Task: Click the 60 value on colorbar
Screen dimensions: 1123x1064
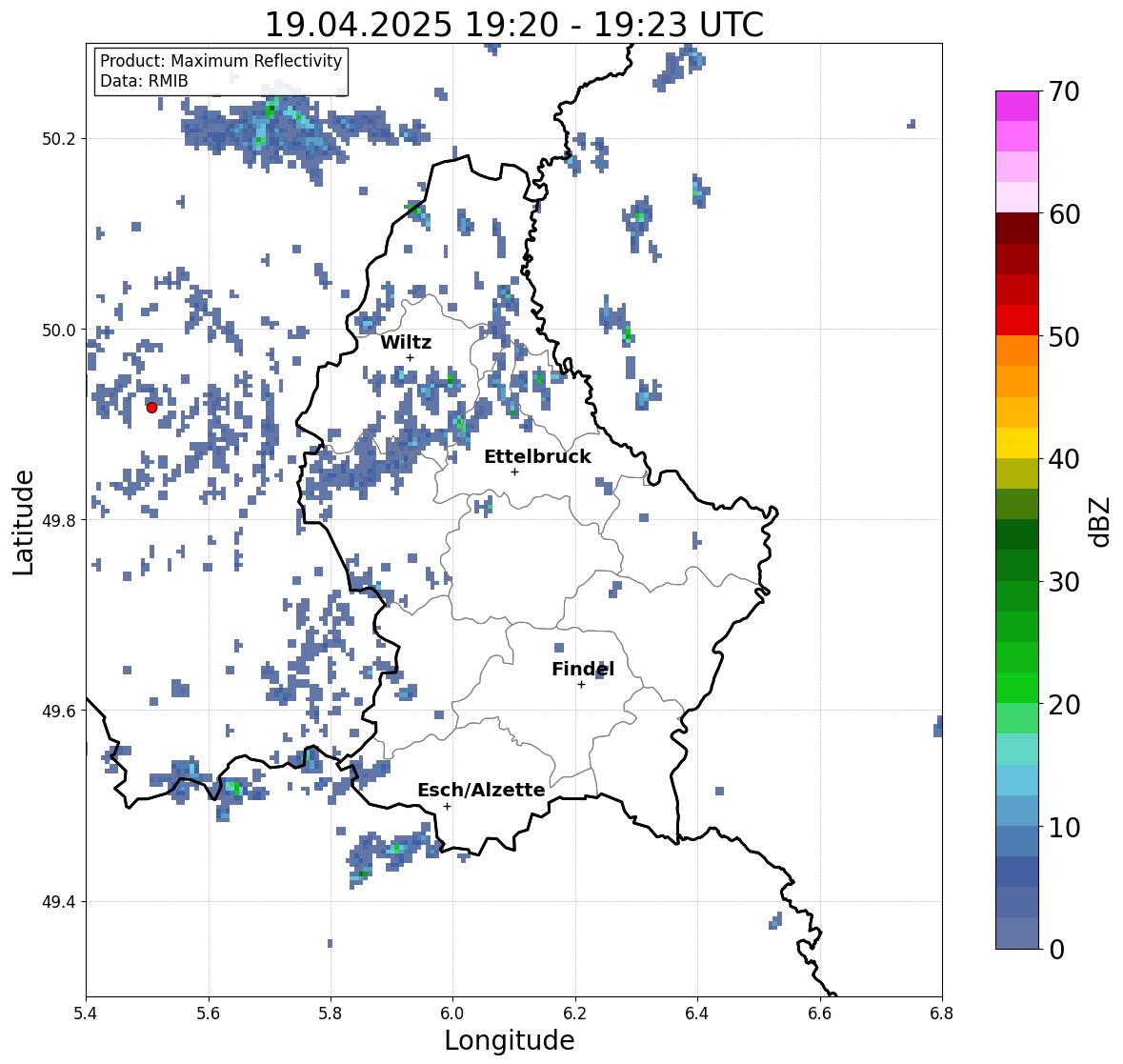Action: coord(1064,214)
